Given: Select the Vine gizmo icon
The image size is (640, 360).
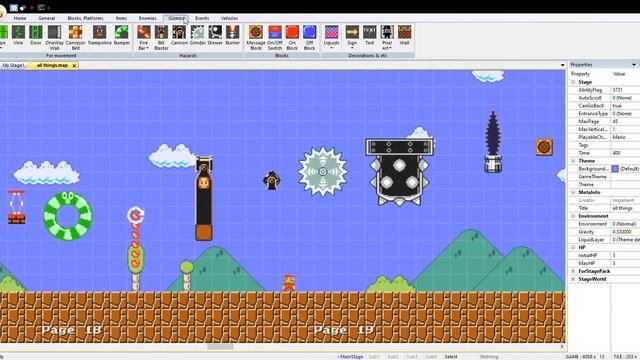Looking at the screenshot, I should point(18,35).
